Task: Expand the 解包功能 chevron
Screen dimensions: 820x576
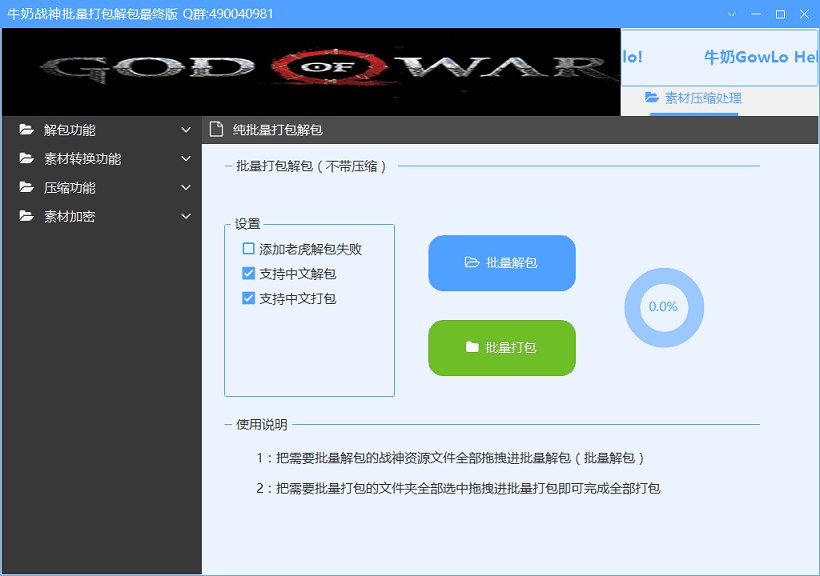Action: (x=186, y=130)
